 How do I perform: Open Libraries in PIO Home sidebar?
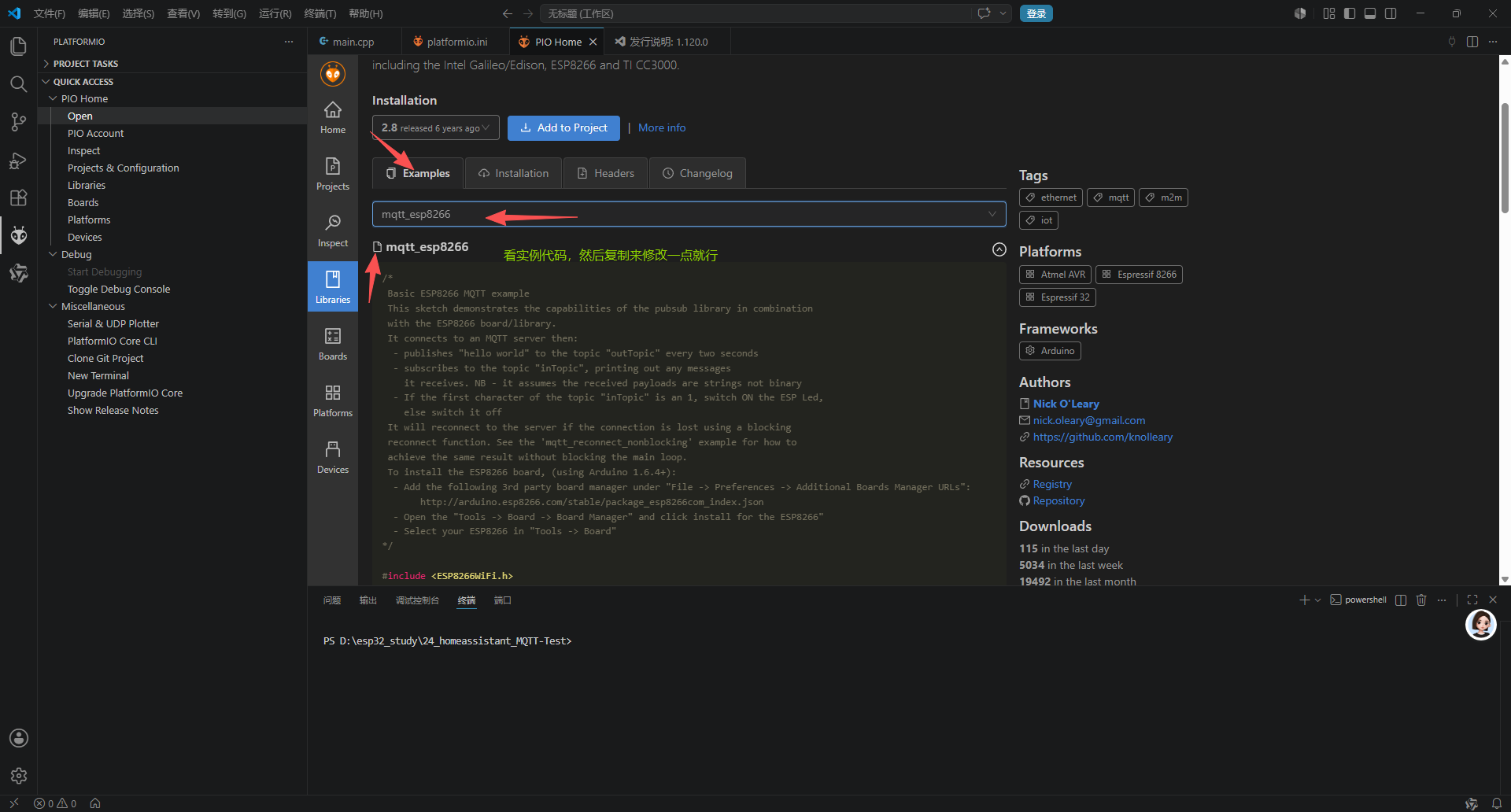(x=333, y=287)
